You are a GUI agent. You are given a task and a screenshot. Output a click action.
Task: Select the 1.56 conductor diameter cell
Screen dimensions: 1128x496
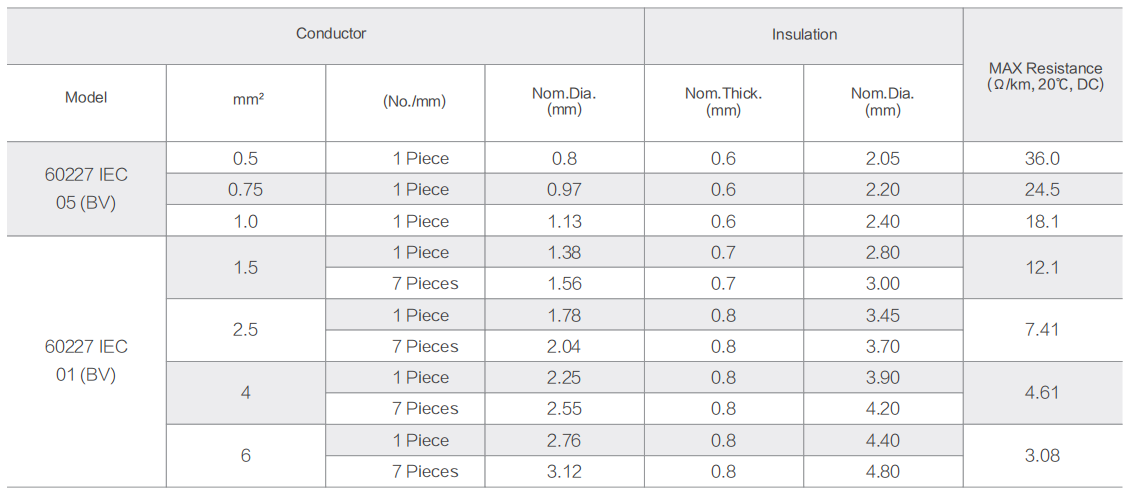pyautogui.click(x=564, y=284)
